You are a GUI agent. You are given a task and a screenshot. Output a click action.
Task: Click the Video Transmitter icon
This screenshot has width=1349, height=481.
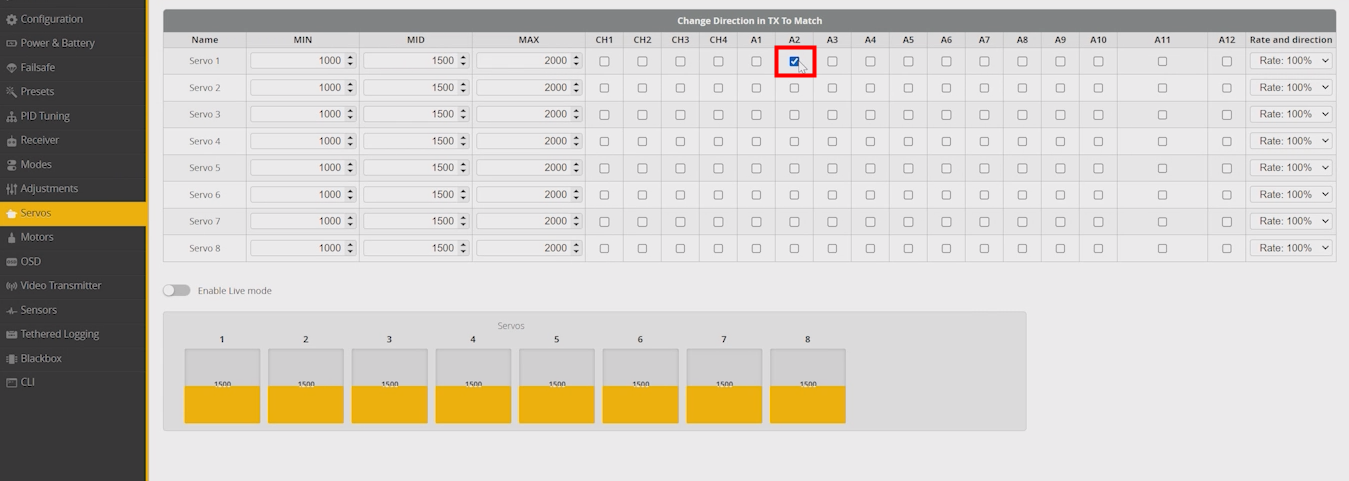[12, 286]
